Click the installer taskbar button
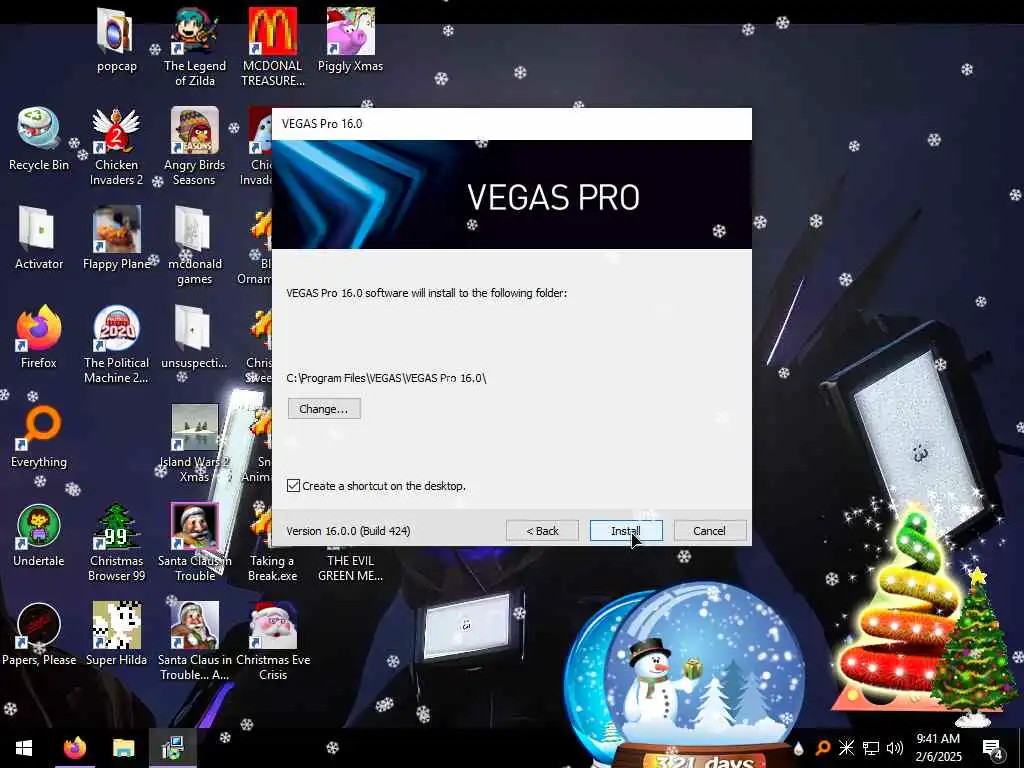Image resolution: width=1024 pixels, height=768 pixels. tap(172, 748)
